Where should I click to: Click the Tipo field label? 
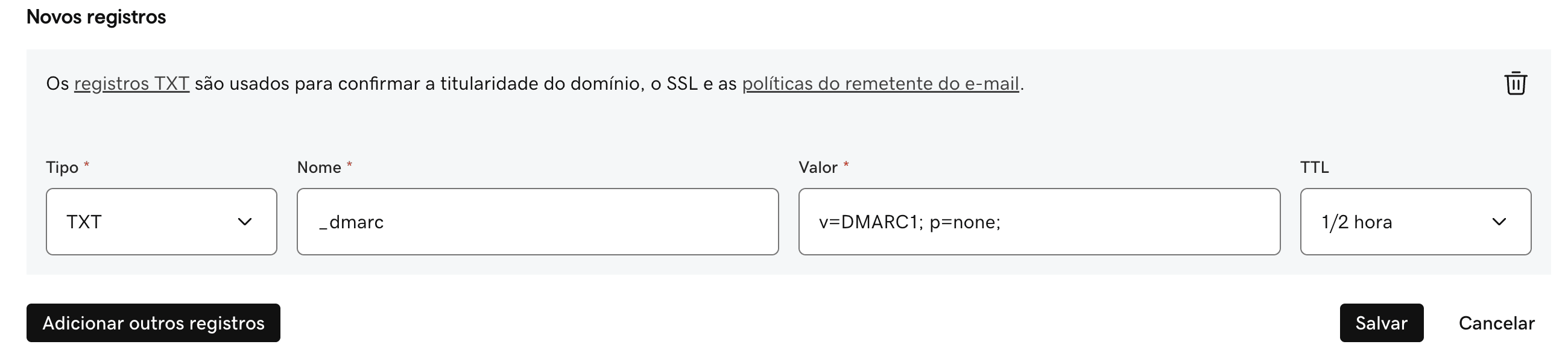click(x=61, y=168)
